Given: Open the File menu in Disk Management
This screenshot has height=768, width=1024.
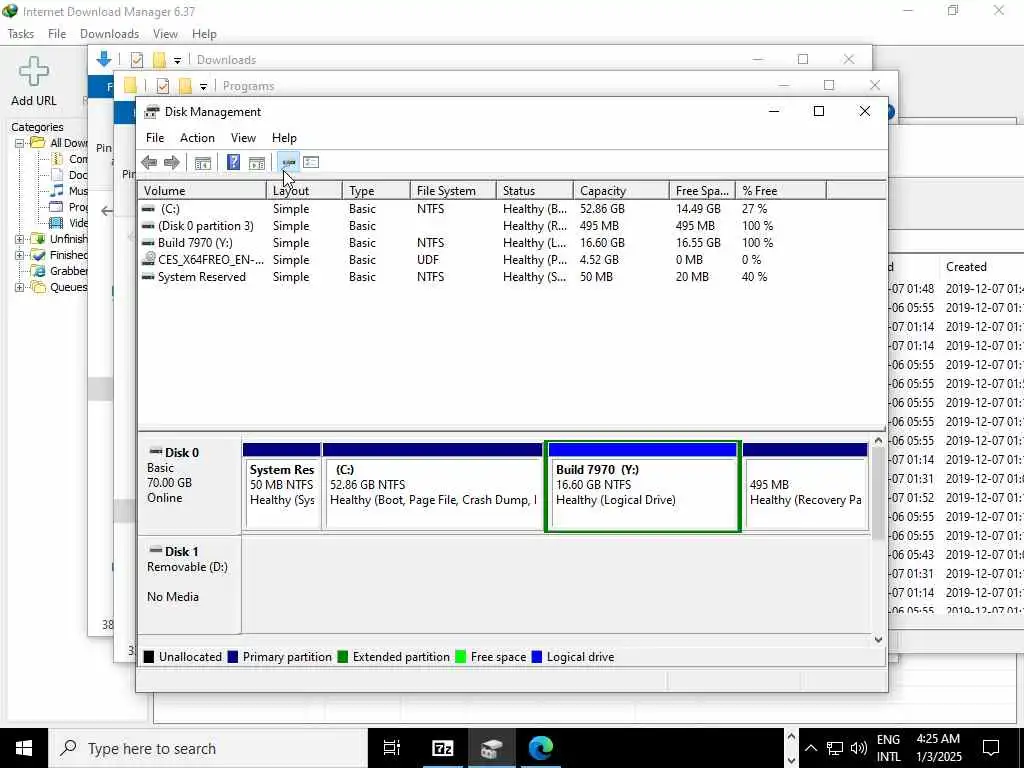Looking at the screenshot, I should point(155,138).
